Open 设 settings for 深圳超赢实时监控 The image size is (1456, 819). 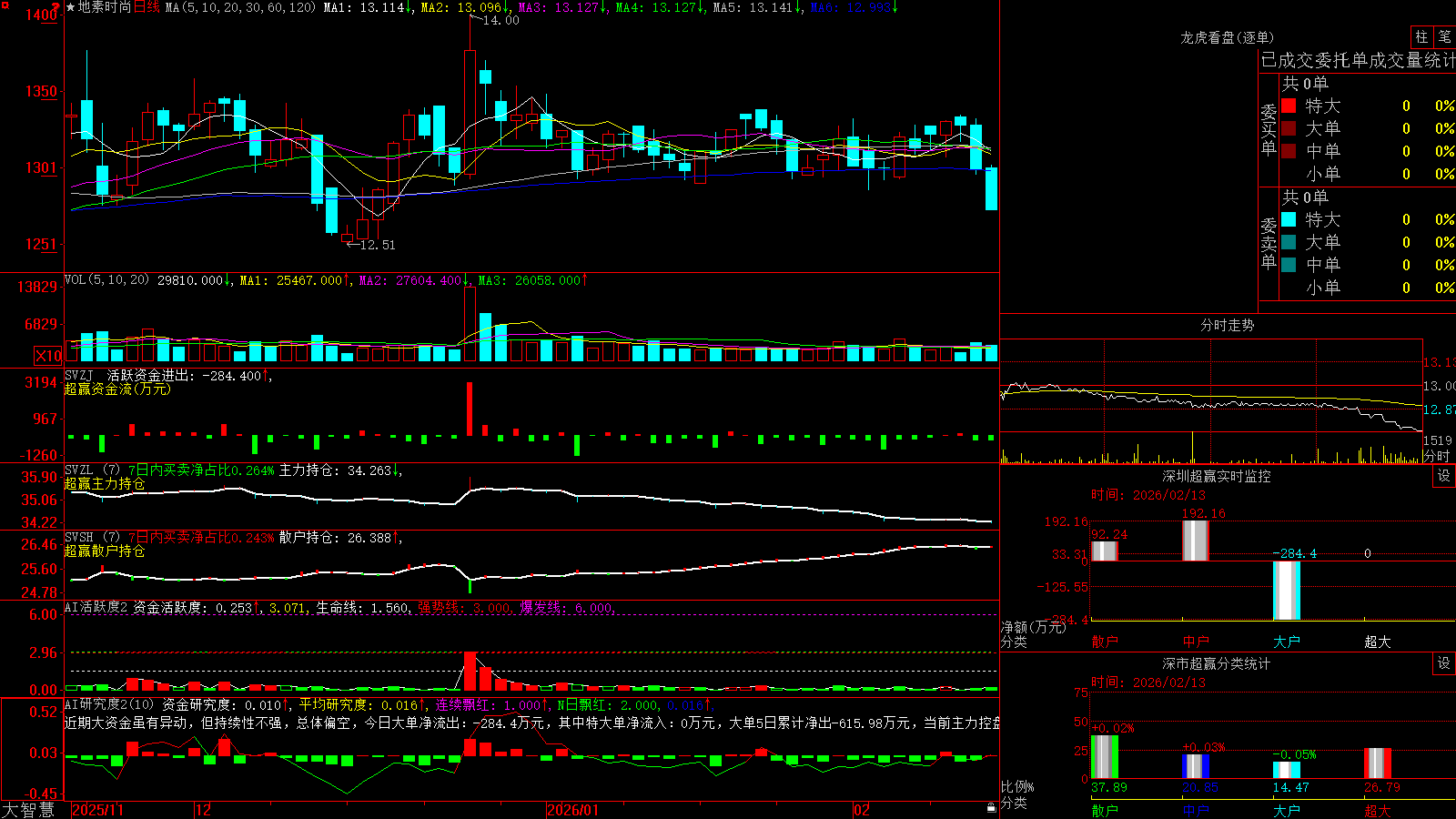click(1443, 476)
